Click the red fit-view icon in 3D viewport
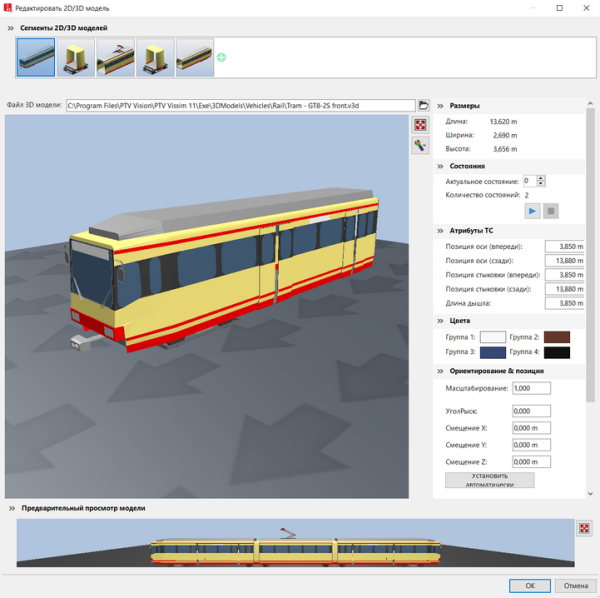Screen dimensions: 600x598 point(420,125)
